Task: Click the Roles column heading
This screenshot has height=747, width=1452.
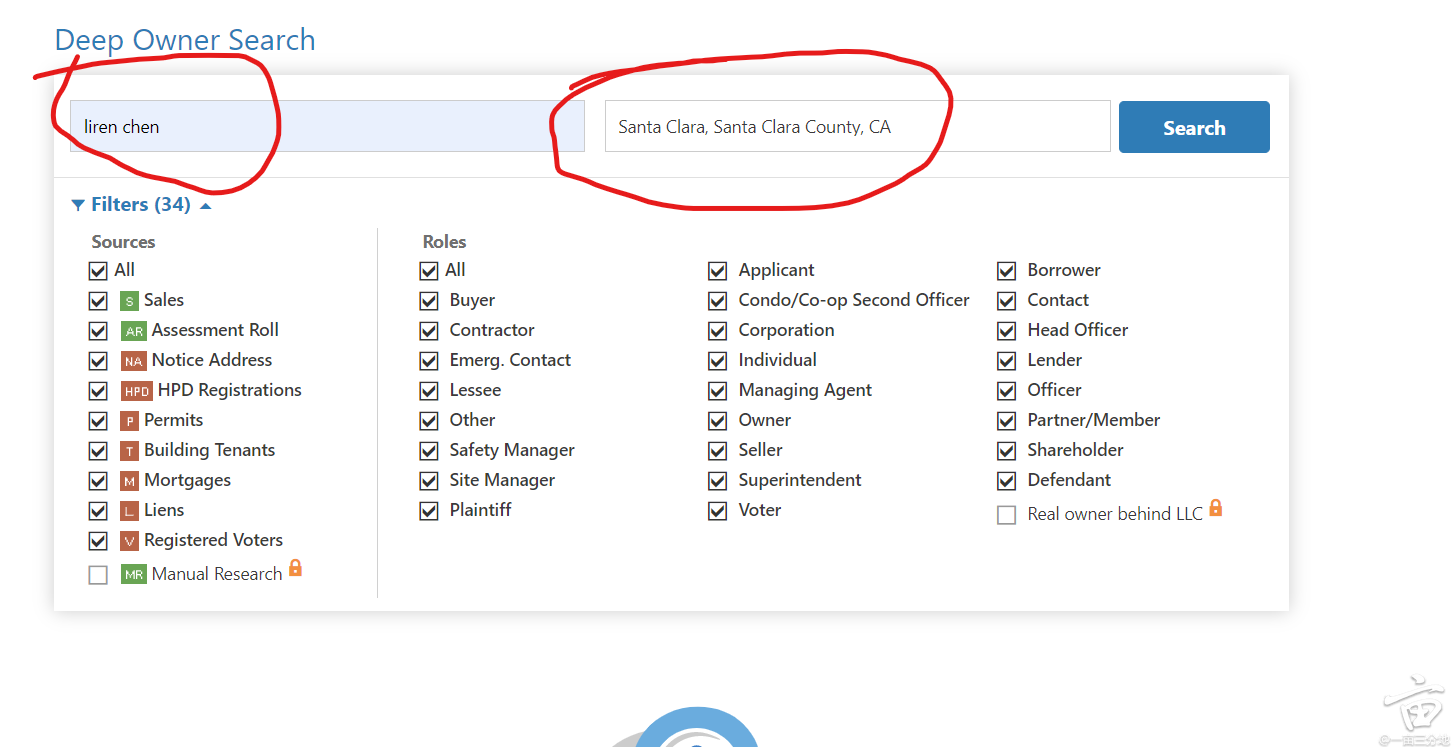Action: (x=444, y=242)
